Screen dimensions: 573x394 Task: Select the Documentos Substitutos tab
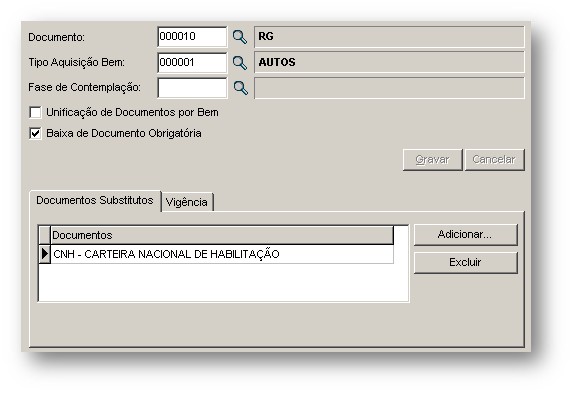coord(95,201)
